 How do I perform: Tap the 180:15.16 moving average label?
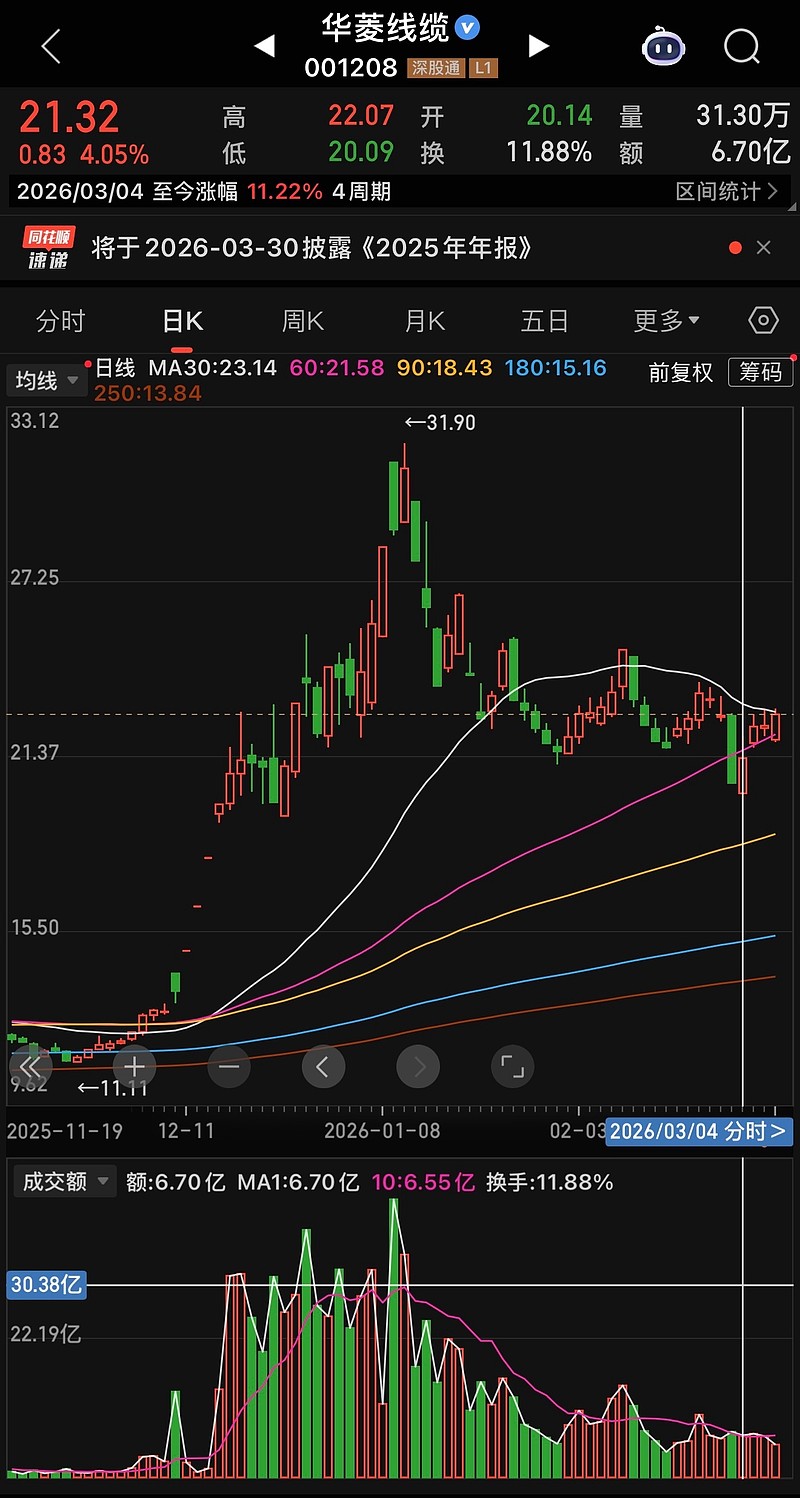pos(556,368)
